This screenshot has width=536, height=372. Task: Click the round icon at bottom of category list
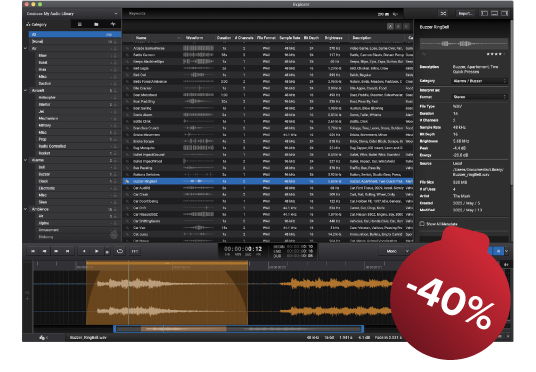[x=114, y=235]
